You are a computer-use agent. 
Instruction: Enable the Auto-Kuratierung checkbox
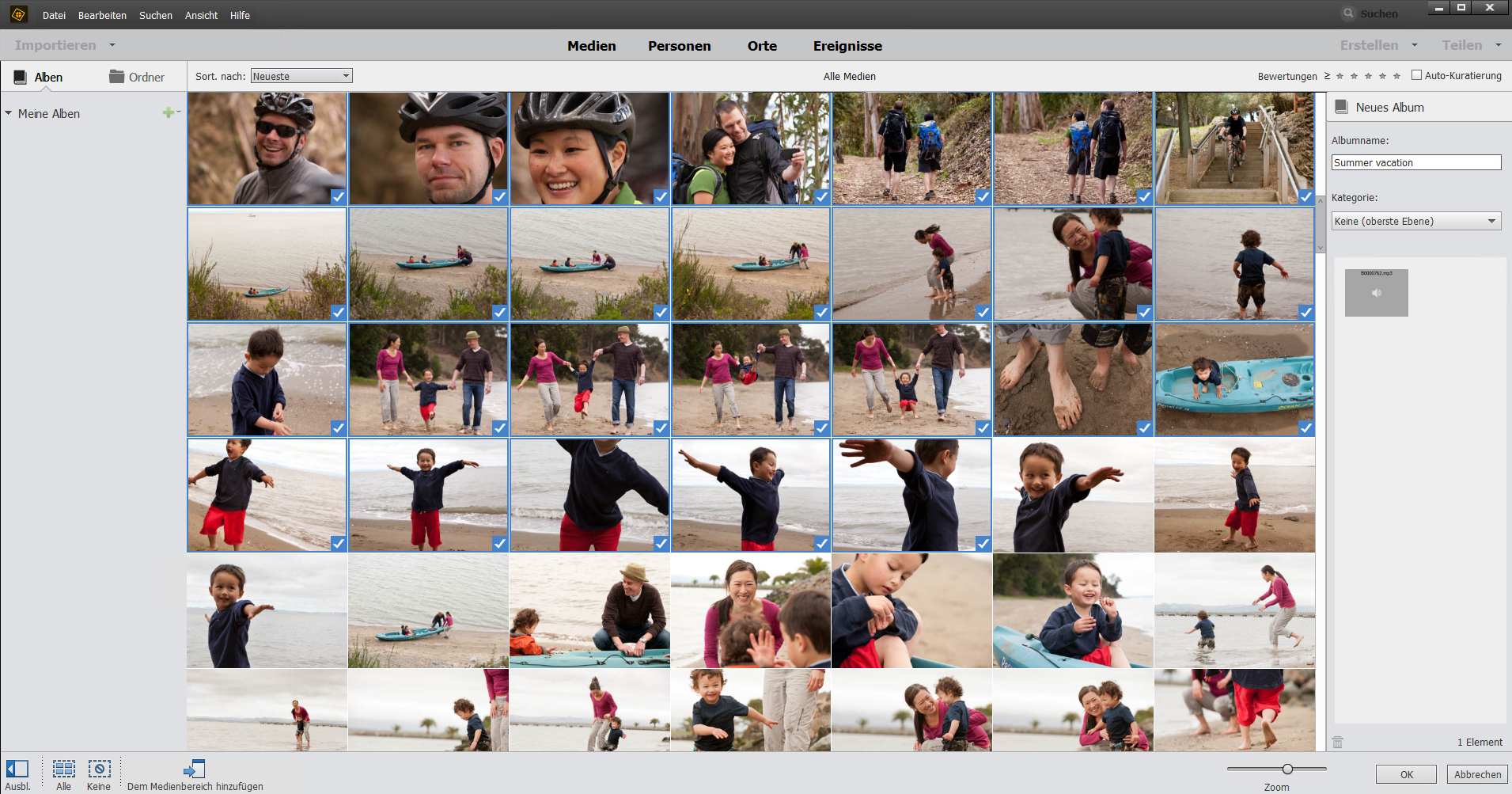[1416, 75]
